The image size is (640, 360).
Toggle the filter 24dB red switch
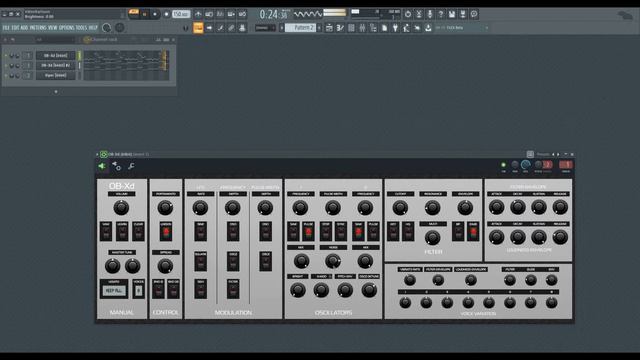point(473,232)
